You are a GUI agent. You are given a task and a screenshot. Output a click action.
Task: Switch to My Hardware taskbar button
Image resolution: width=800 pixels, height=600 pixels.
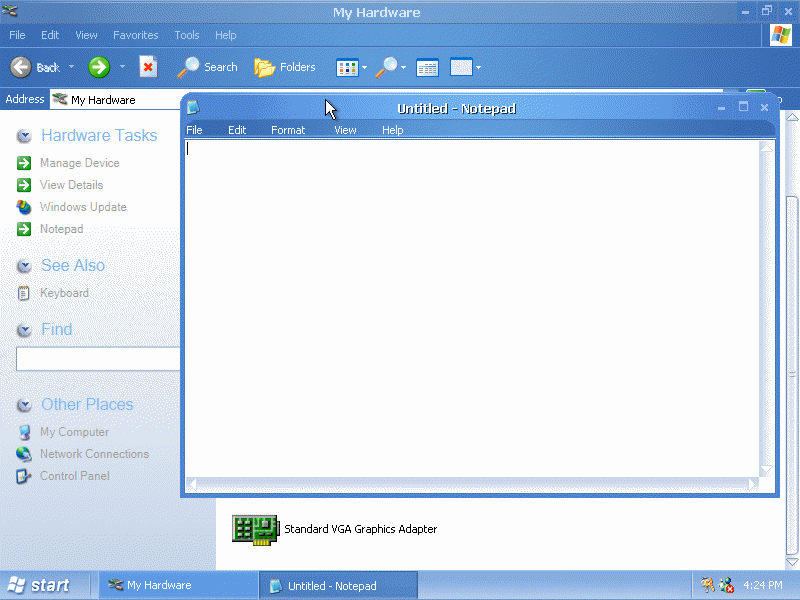point(178,585)
